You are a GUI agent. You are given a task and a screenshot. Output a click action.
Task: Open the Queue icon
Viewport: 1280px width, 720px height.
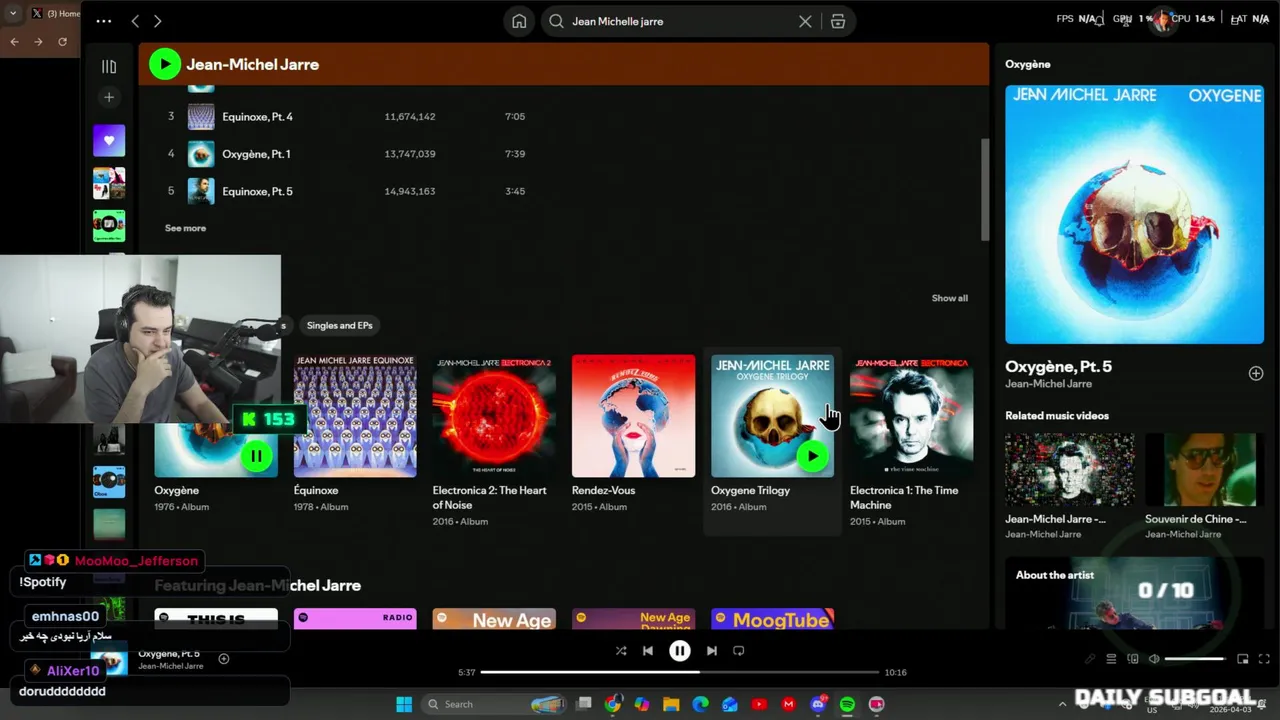pyautogui.click(x=1111, y=659)
